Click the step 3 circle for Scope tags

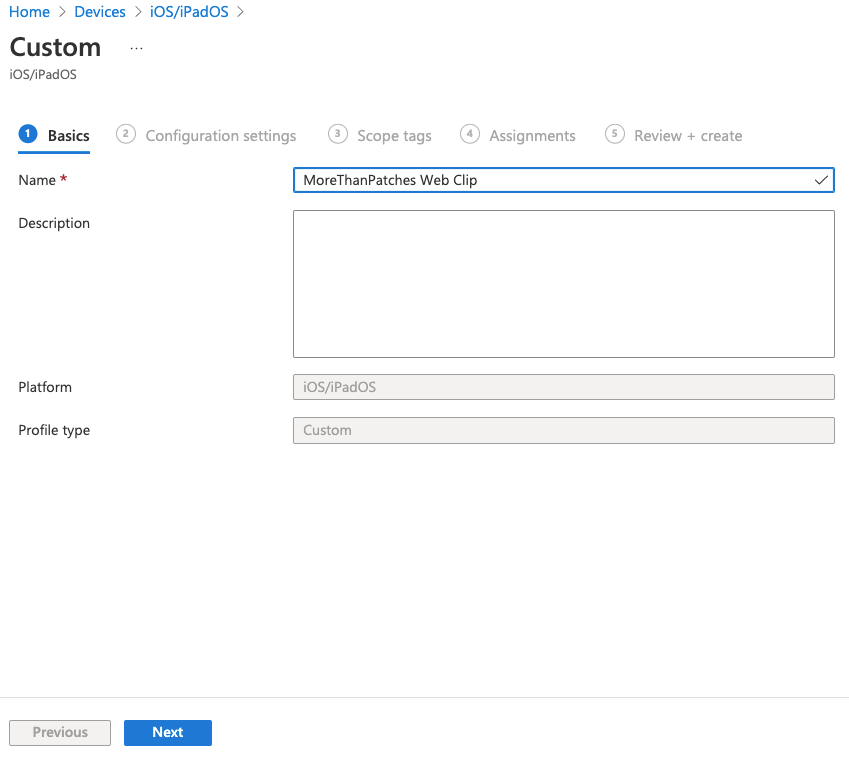(337, 133)
